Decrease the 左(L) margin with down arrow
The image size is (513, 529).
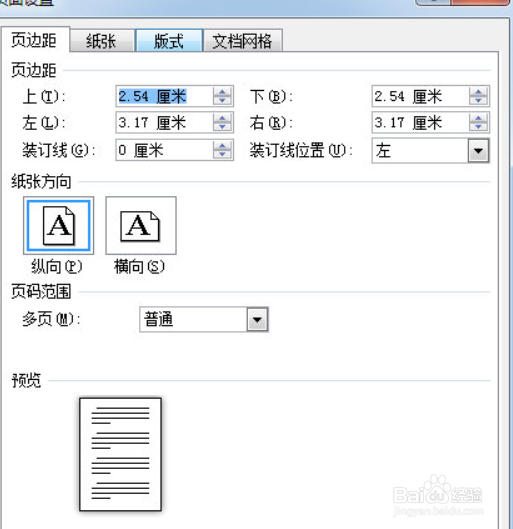[223, 127]
